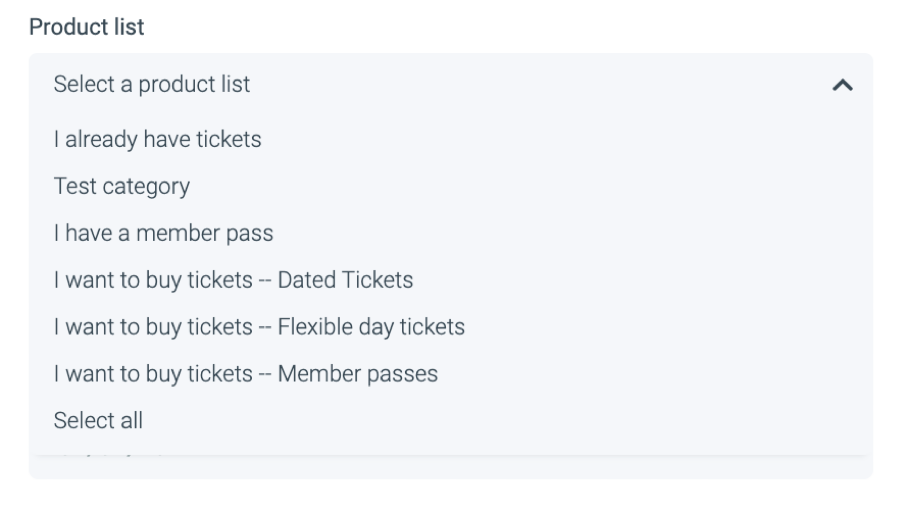Select the entry ending in 'Flexible day tickets'

(x=259, y=327)
